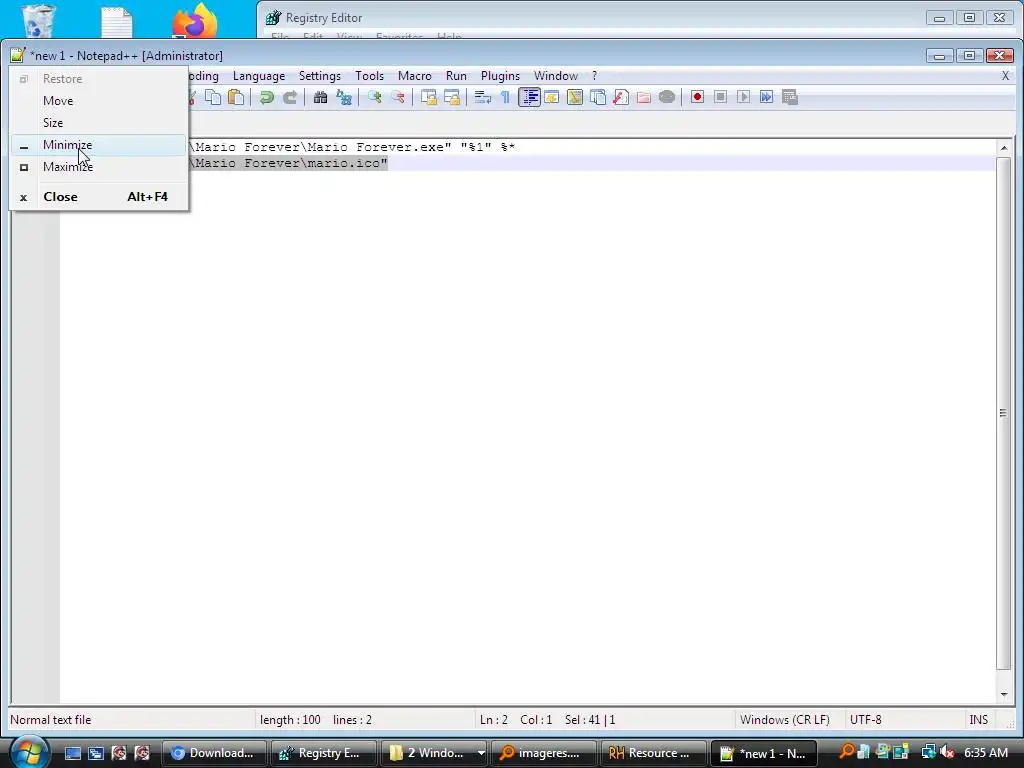
Task: Toggle Show all characters pilcrow icon
Action: tap(505, 97)
